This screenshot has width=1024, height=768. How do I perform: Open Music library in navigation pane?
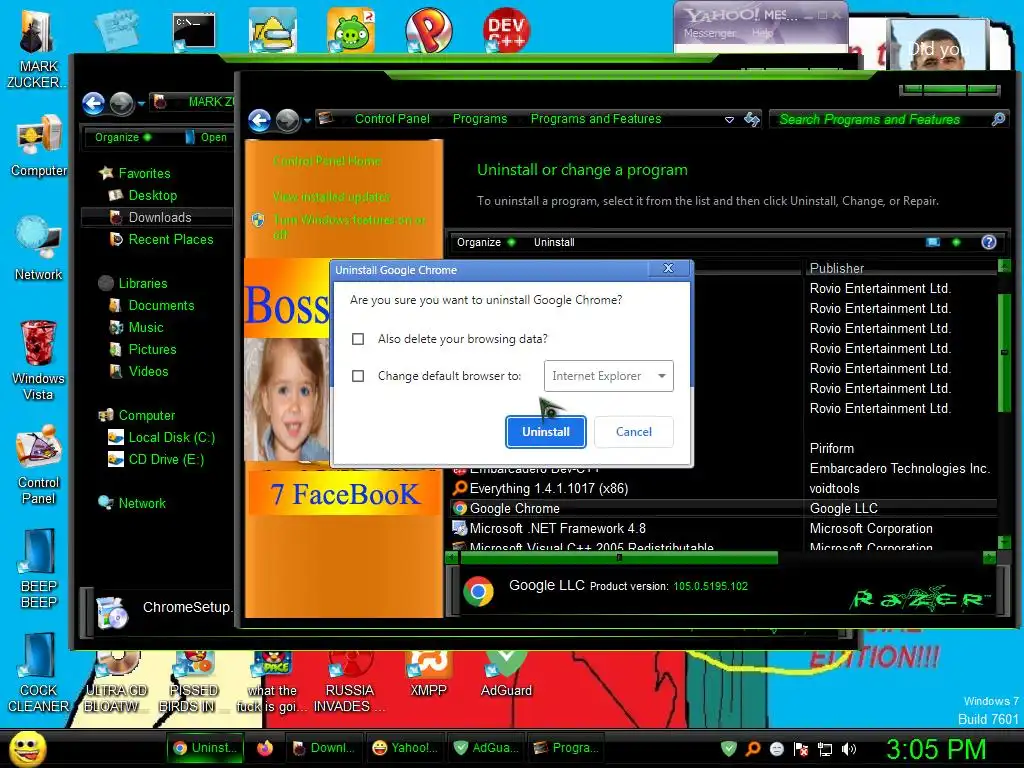click(146, 328)
